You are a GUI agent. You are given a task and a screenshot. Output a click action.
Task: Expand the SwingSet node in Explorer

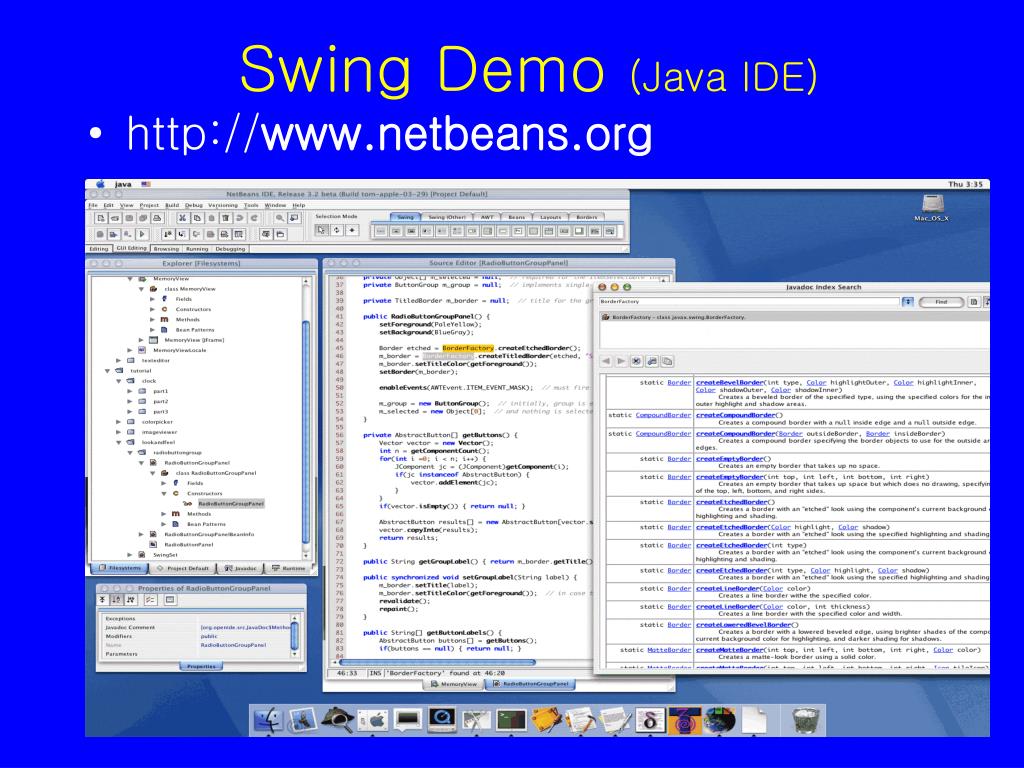coord(130,555)
